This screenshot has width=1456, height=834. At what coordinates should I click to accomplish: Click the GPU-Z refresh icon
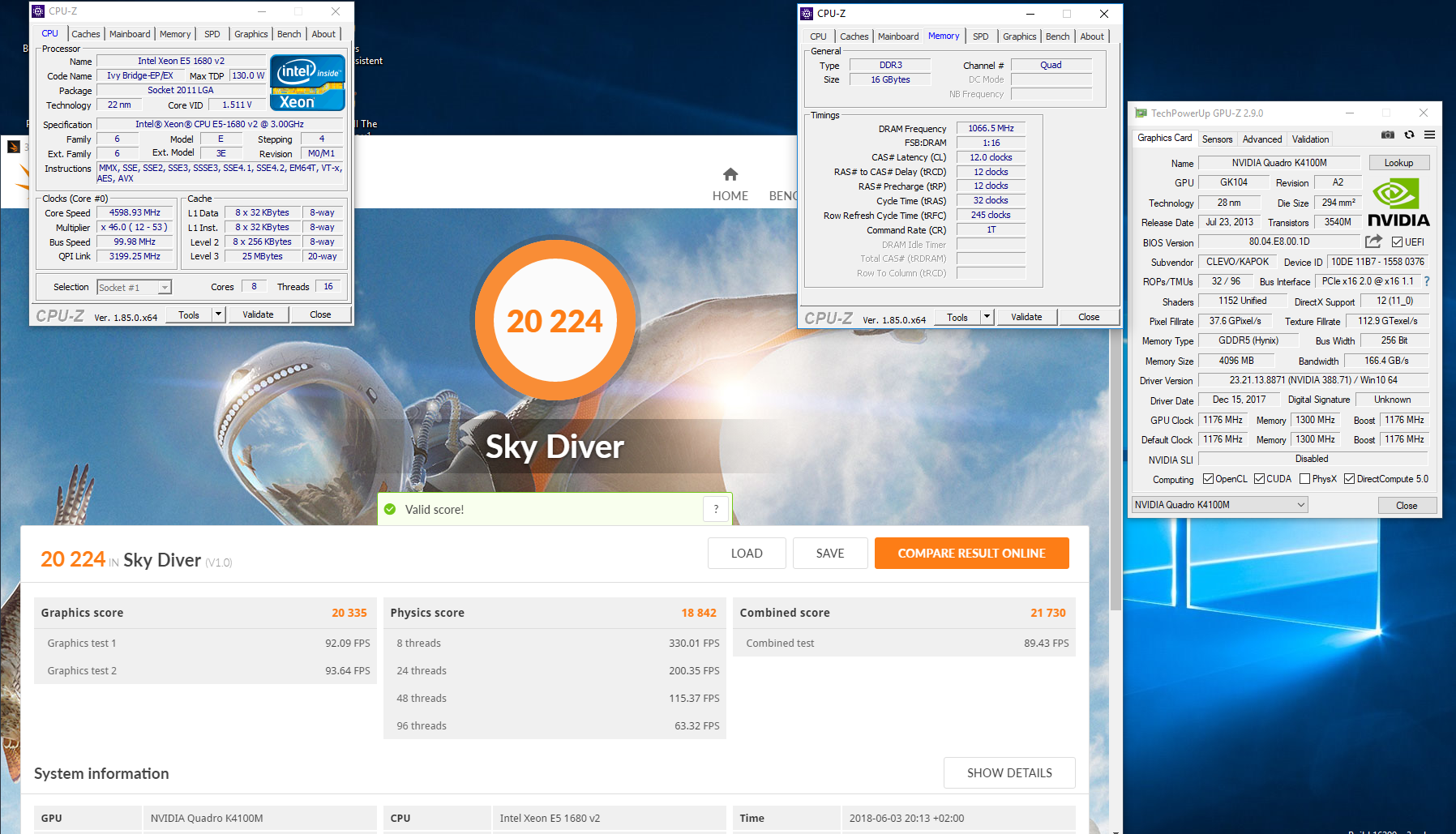(1409, 135)
